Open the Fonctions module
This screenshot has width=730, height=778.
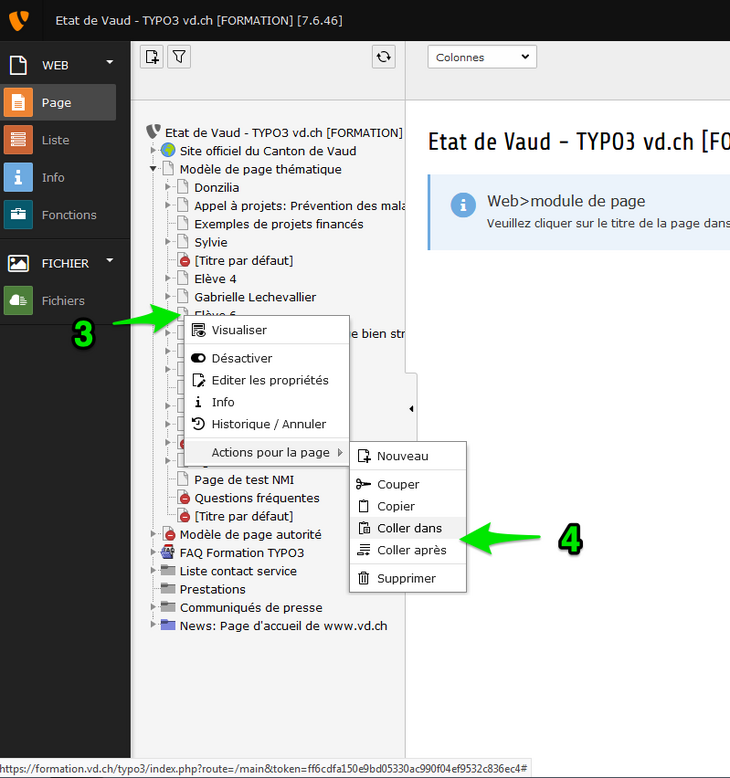click(59, 215)
